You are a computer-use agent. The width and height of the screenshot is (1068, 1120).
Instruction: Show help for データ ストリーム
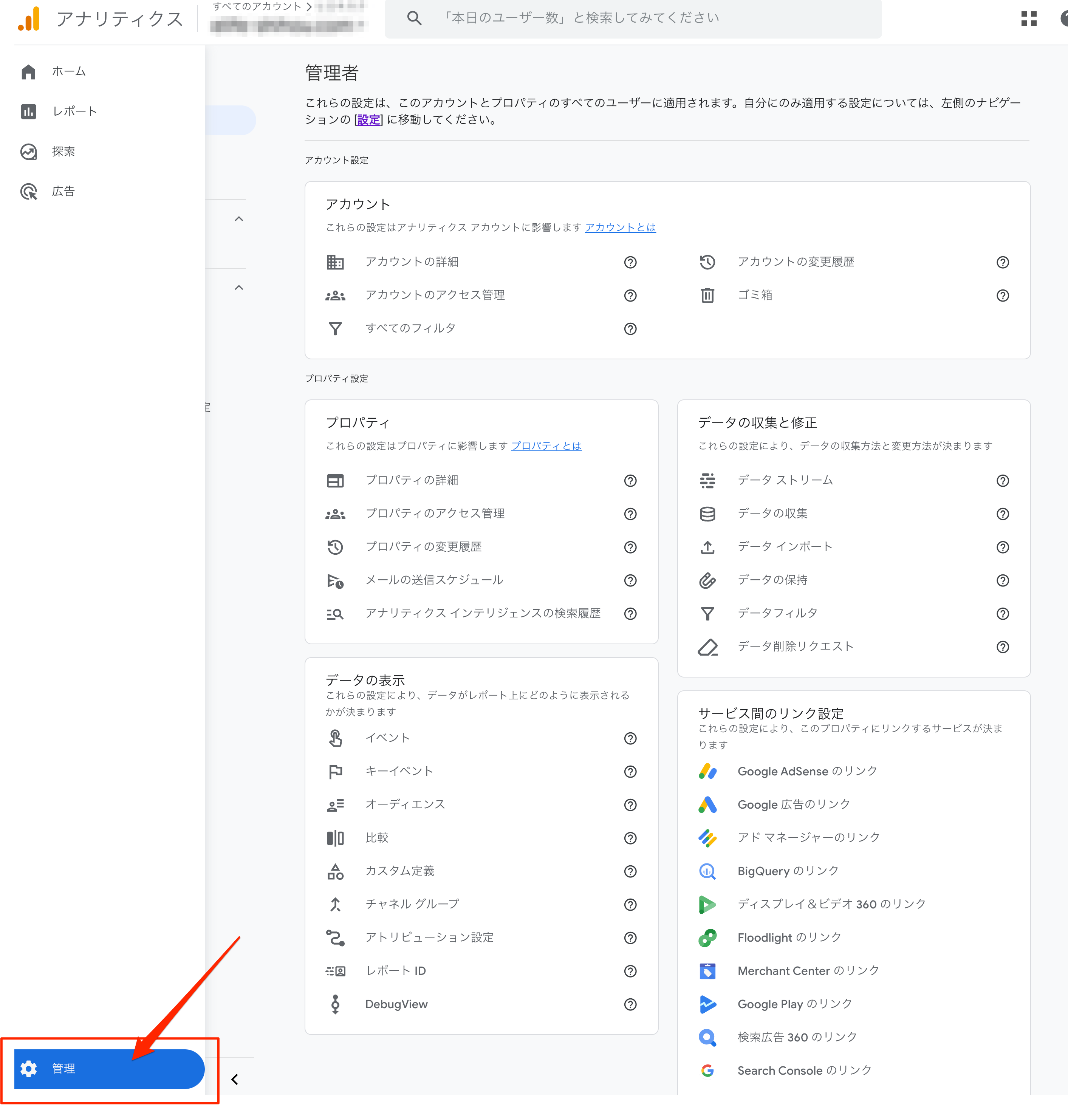[x=1003, y=480]
